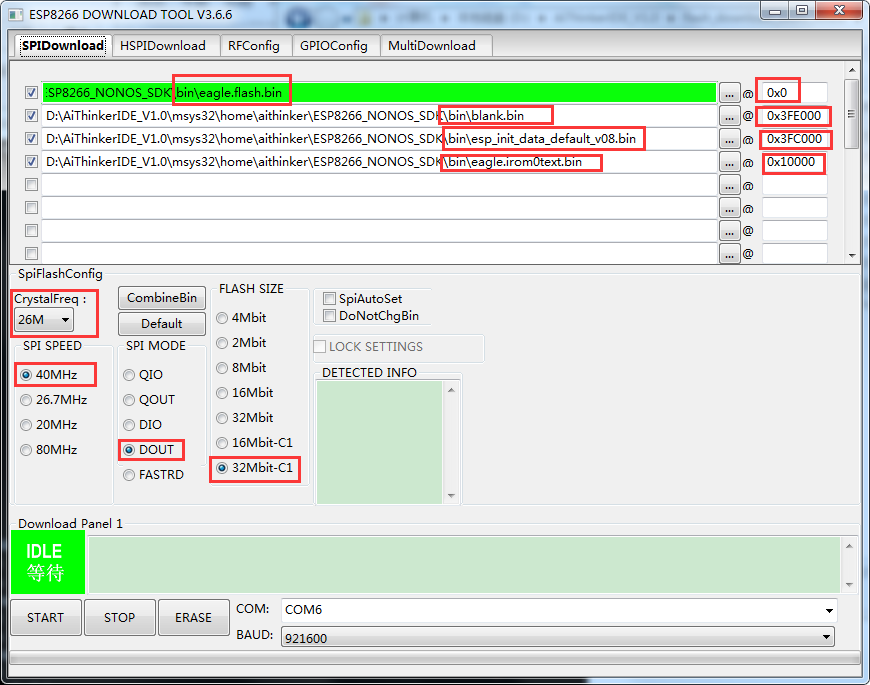Viewport: 870px width, 685px height.
Task: Switch to the SPIDownload tab
Action: [63, 45]
